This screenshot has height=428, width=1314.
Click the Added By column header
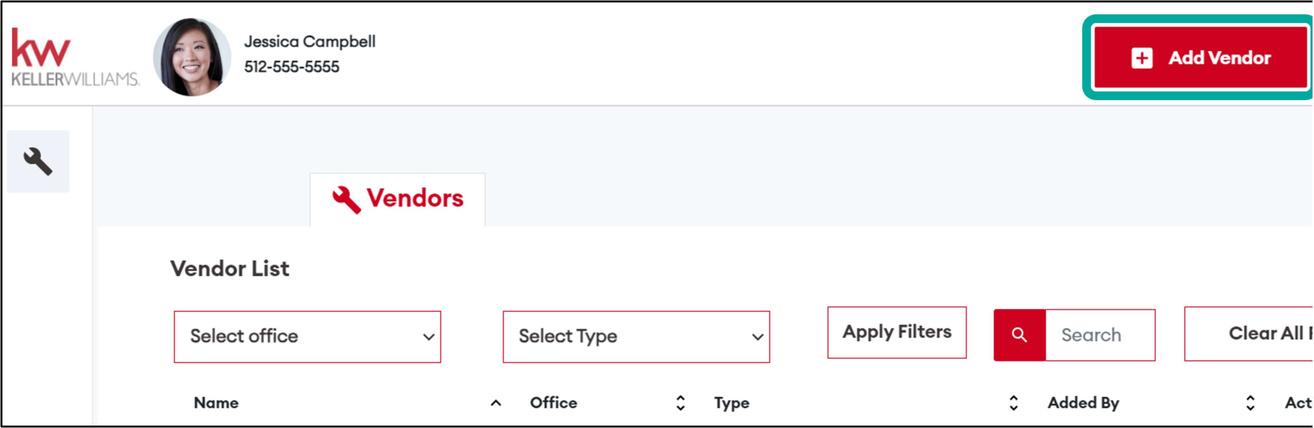(1083, 403)
